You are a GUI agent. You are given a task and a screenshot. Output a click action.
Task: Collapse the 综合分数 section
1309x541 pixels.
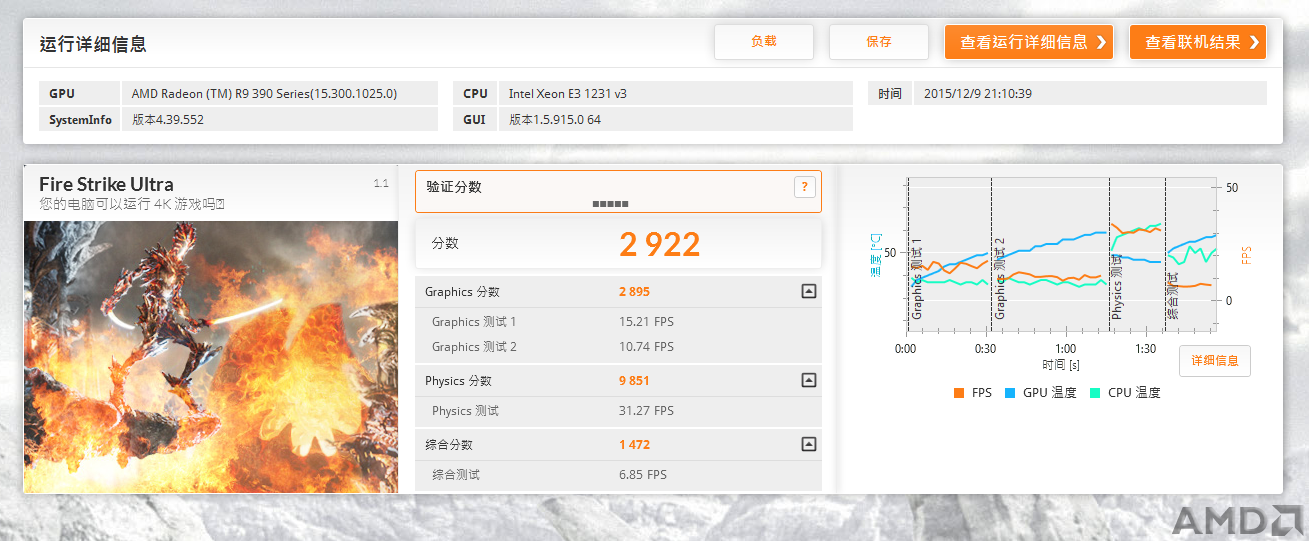point(809,445)
